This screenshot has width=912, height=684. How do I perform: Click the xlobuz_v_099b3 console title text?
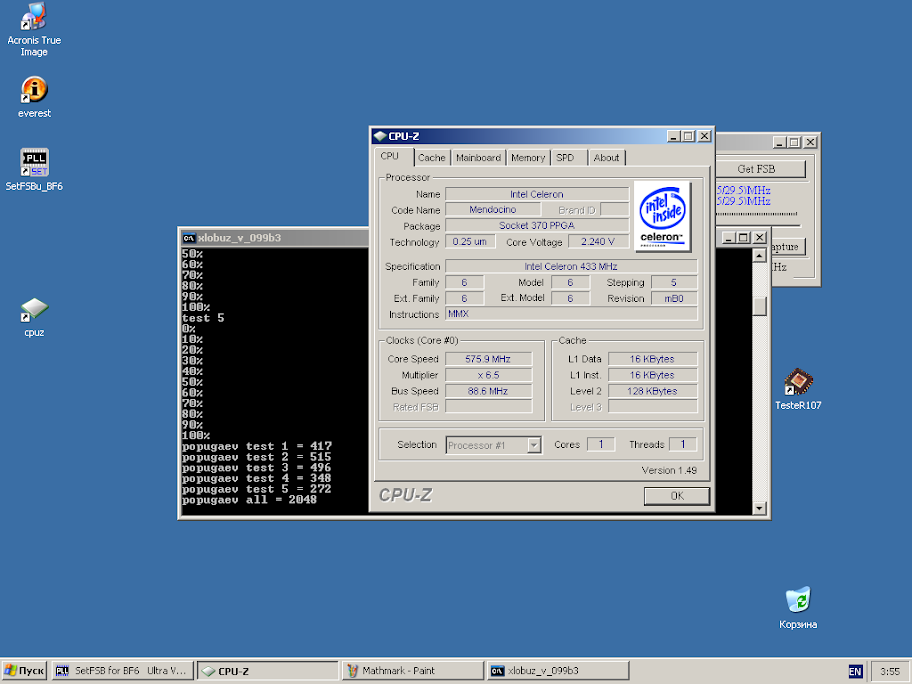pyautogui.click(x=239, y=238)
